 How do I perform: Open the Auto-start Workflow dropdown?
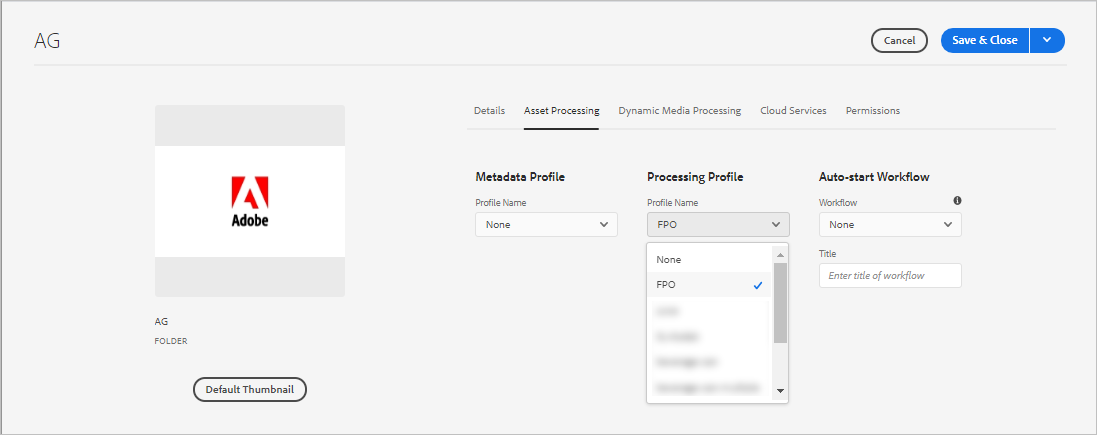[890, 225]
